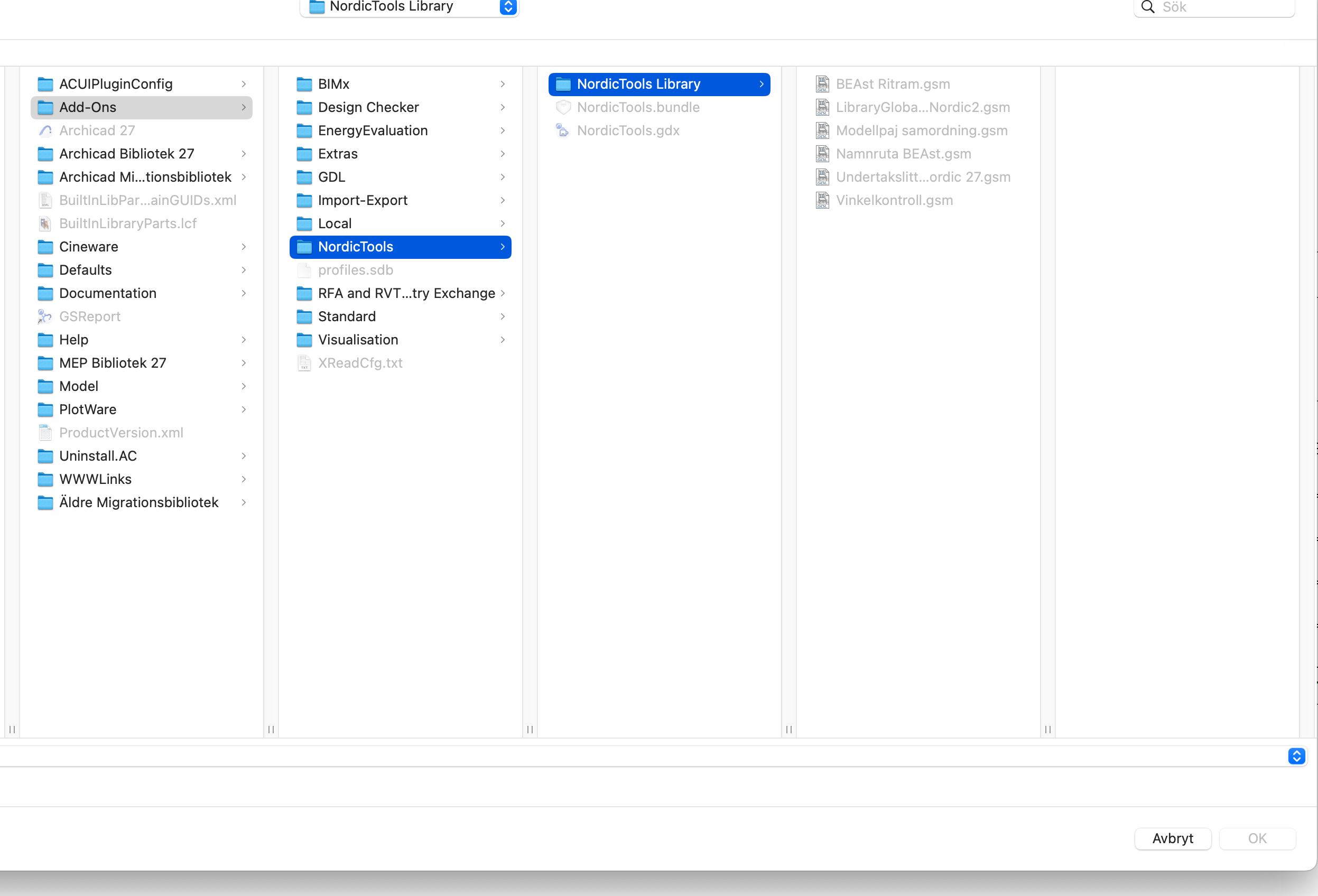Image resolution: width=1318 pixels, height=896 pixels.
Task: Open the bottom file format popup
Action: (1296, 756)
